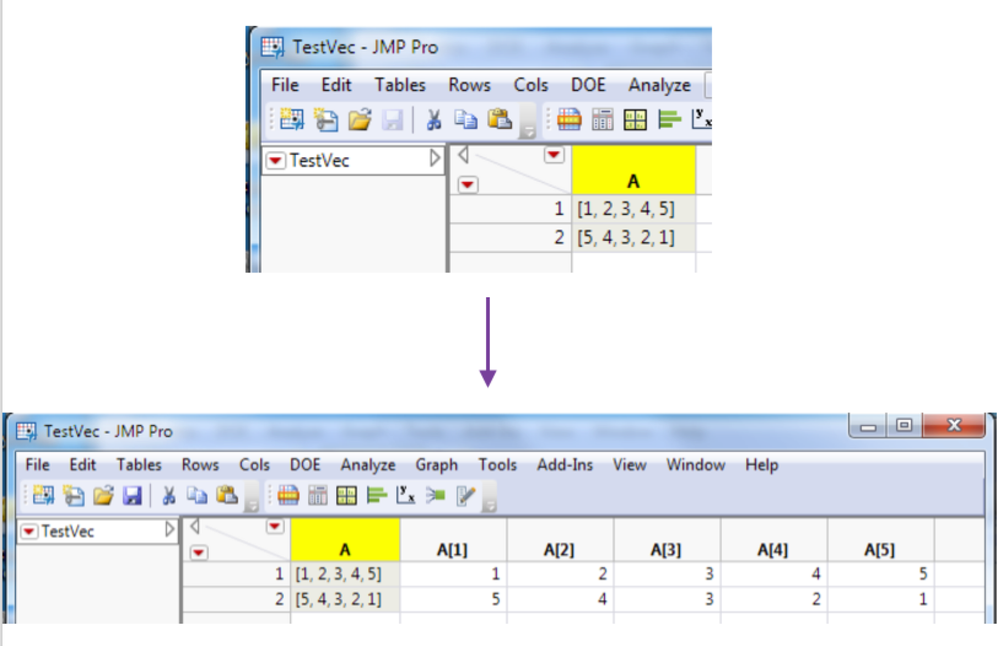Click greyed Save icon in upper window
Screen dimensions: 998x646
pyautogui.click(x=392, y=120)
